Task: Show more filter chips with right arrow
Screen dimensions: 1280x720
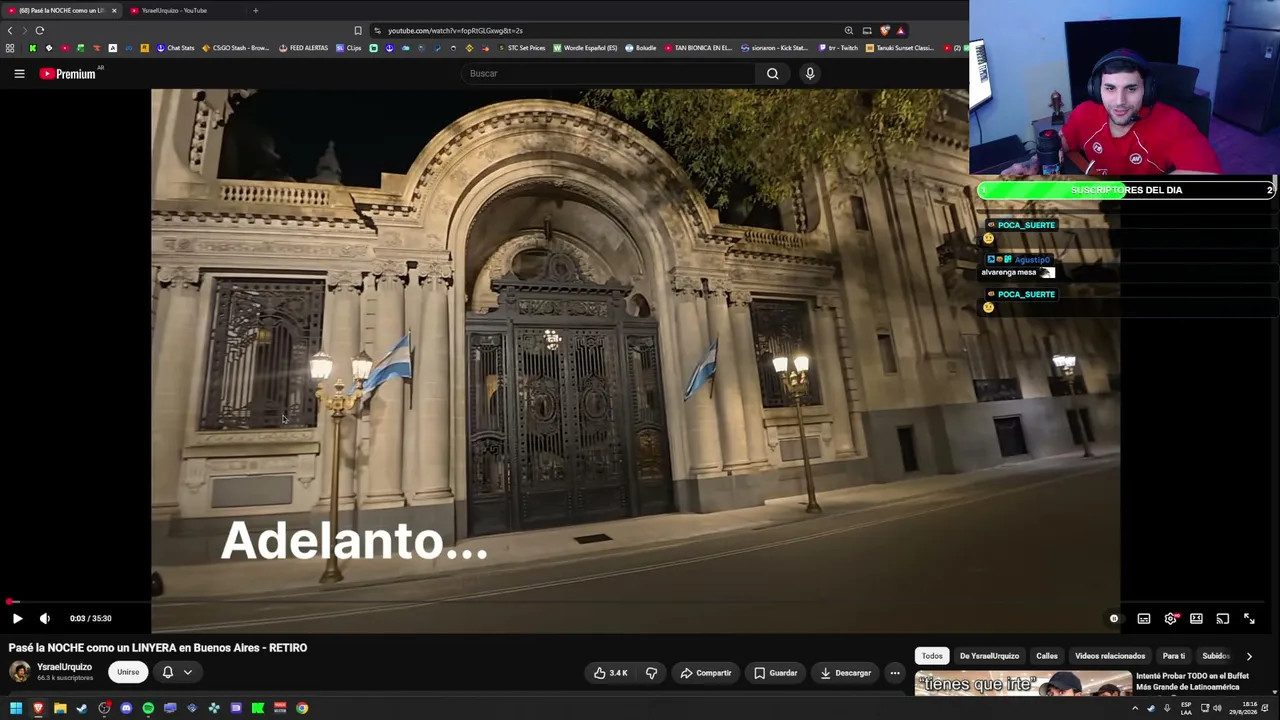Action: pyautogui.click(x=1249, y=656)
